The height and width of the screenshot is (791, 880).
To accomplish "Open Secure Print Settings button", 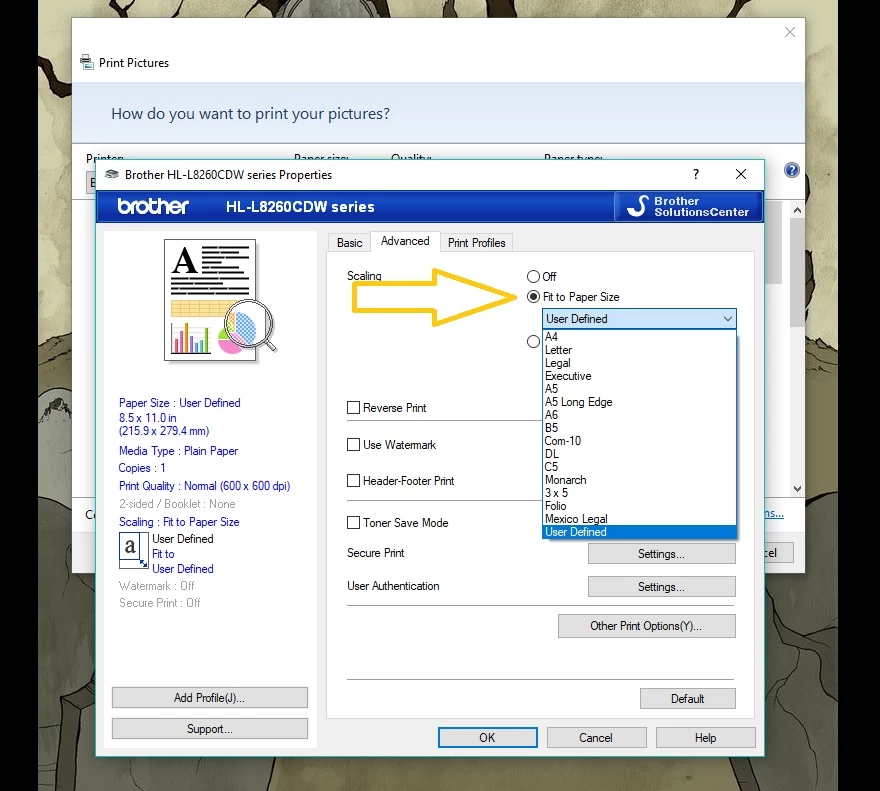I will pos(661,554).
